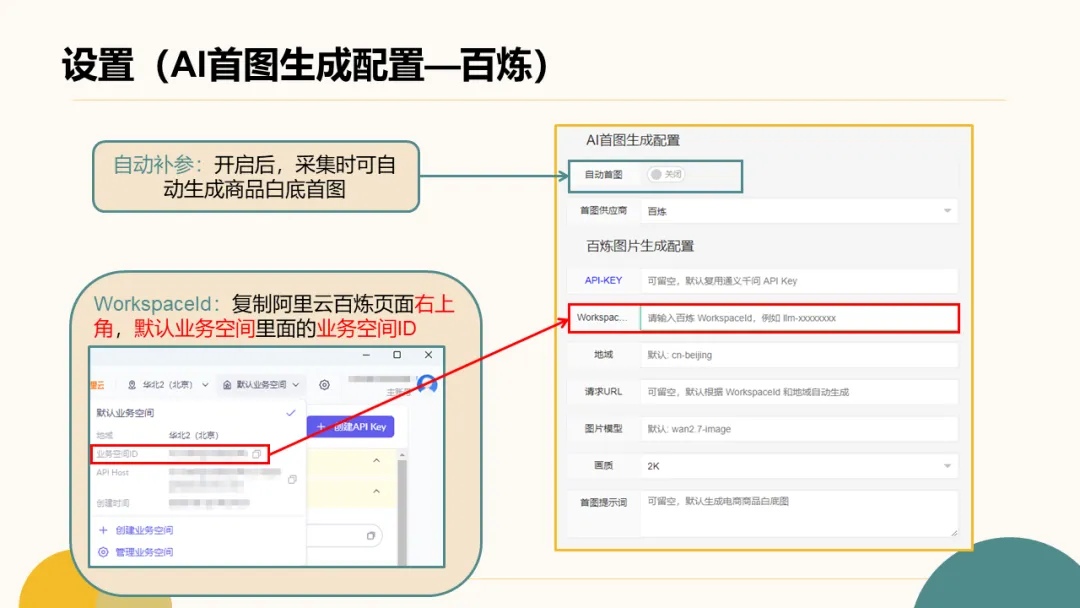Click the 百炼图片生成配置 section heading
Image resolution: width=1080 pixels, height=608 pixels.
coord(640,247)
